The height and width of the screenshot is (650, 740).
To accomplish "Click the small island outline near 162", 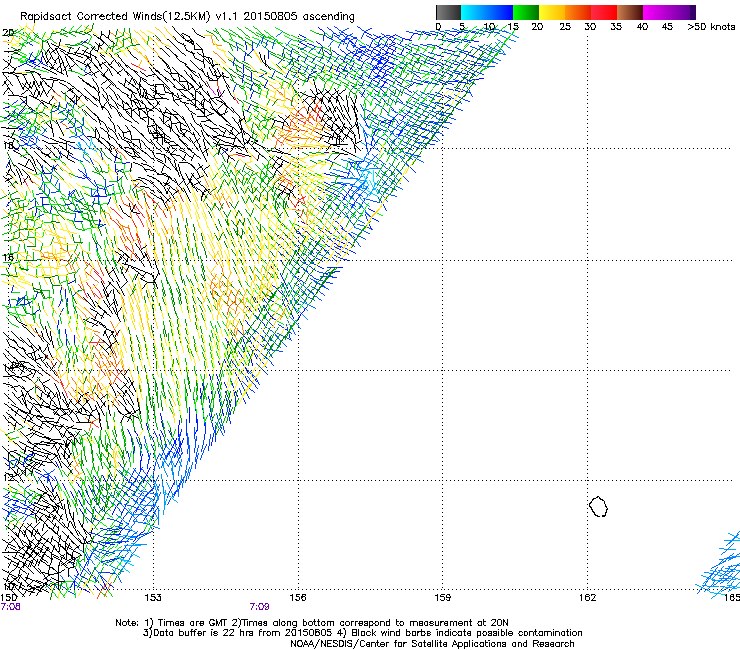I will pyautogui.click(x=598, y=506).
